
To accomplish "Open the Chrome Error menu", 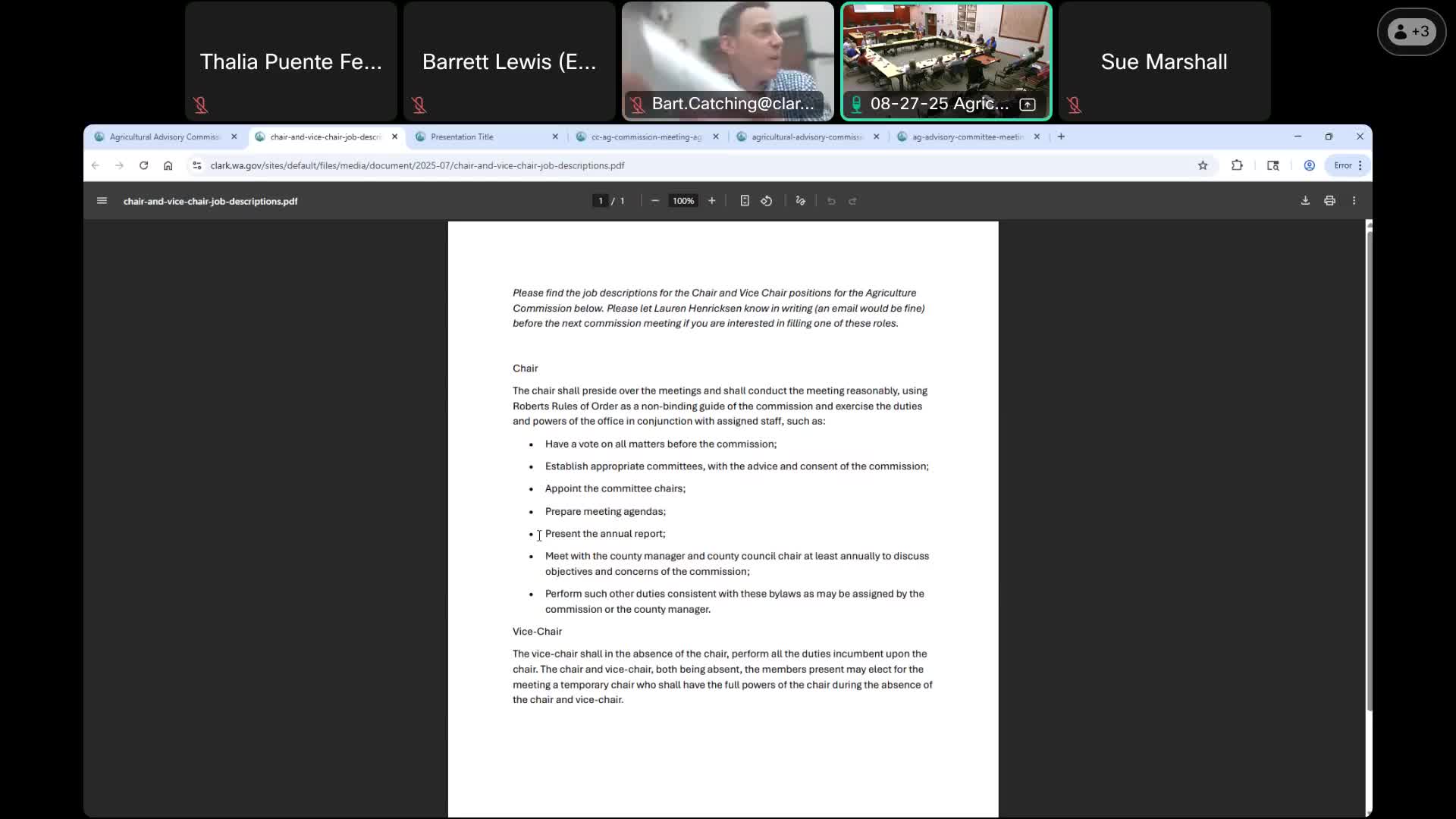I will pyautogui.click(x=1348, y=165).
